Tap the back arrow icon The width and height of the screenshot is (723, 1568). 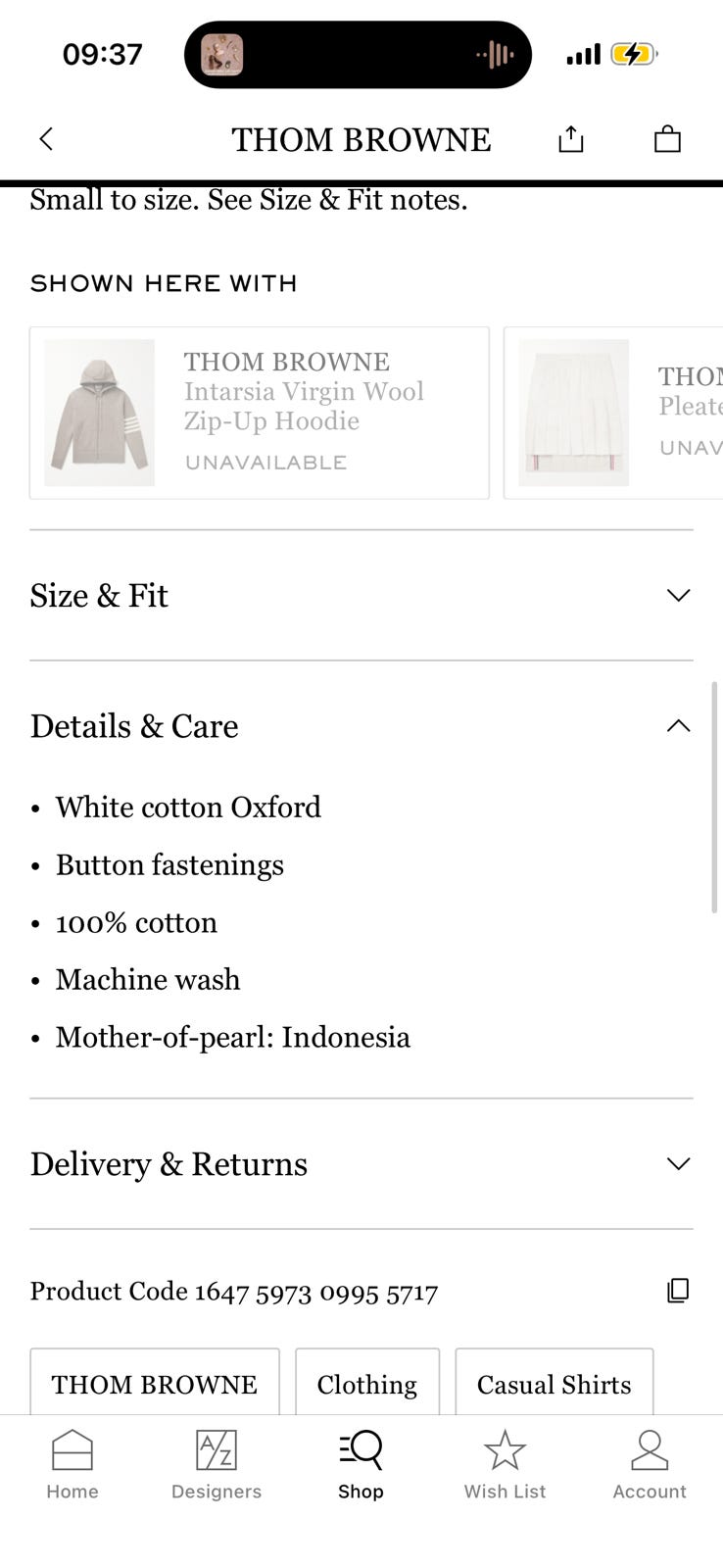pos(46,139)
